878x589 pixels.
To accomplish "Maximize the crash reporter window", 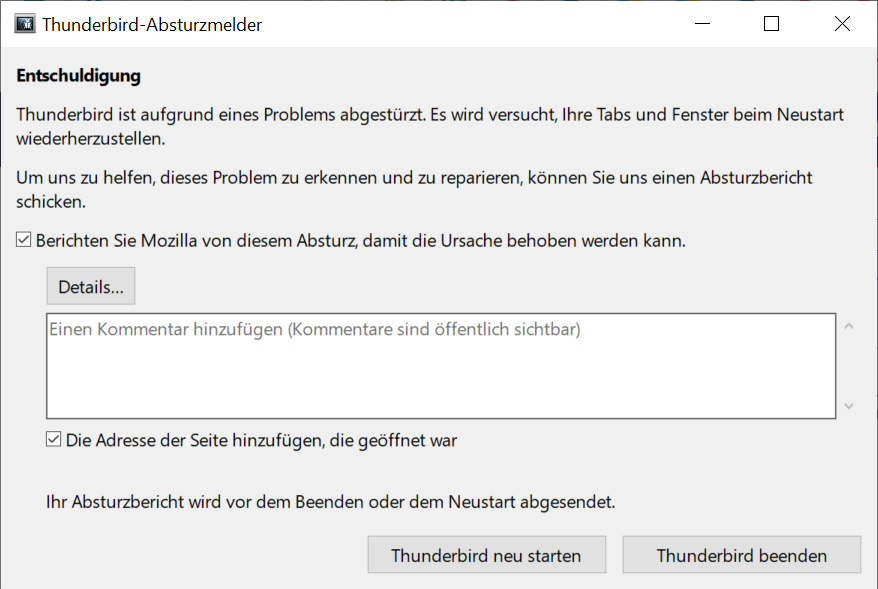I will [x=771, y=25].
